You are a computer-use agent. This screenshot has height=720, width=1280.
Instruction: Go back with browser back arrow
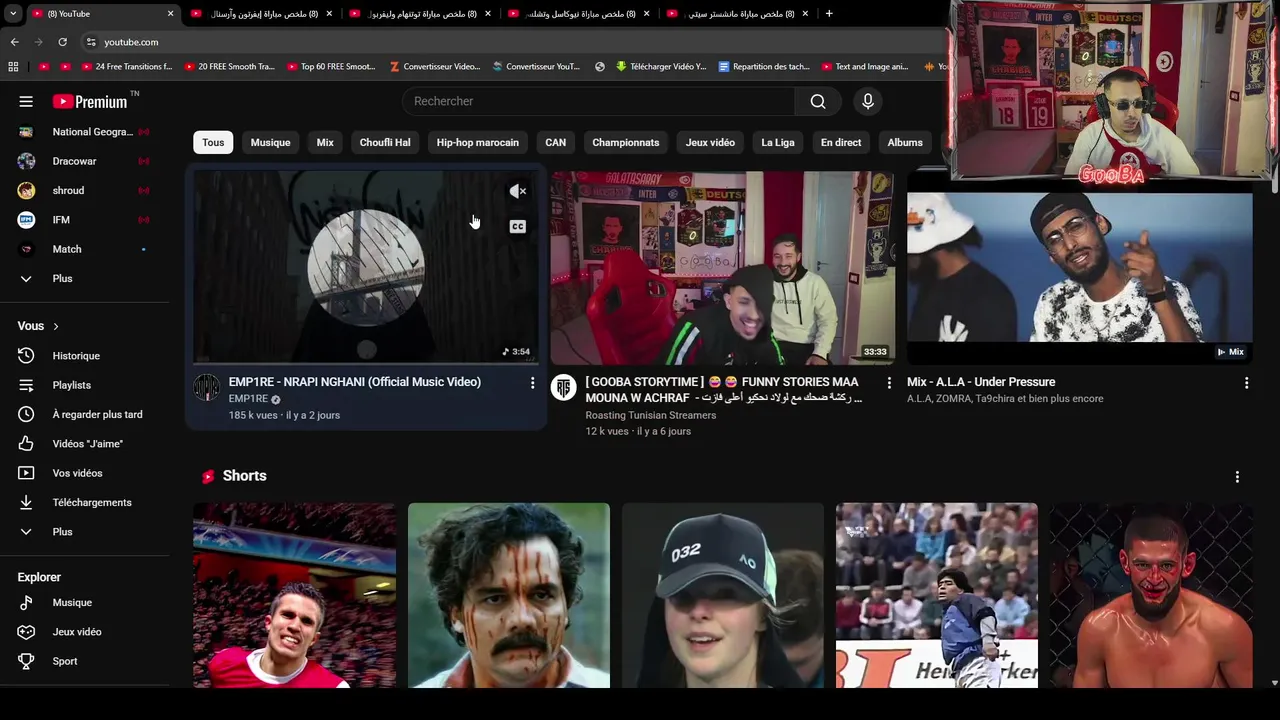pos(14,42)
